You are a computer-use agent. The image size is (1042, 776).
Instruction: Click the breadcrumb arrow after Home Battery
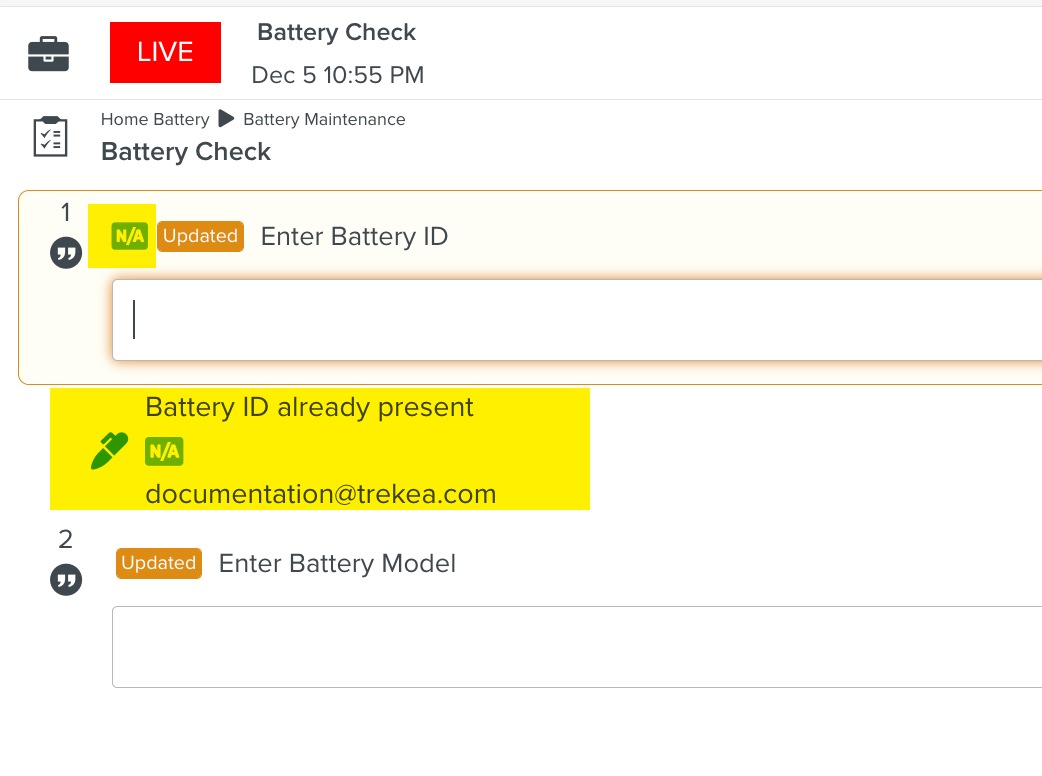(226, 119)
